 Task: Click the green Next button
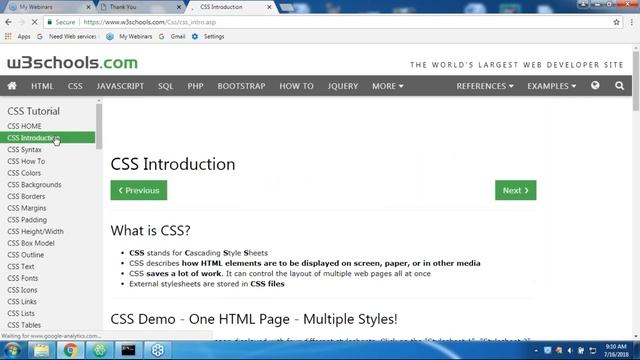tap(516, 190)
